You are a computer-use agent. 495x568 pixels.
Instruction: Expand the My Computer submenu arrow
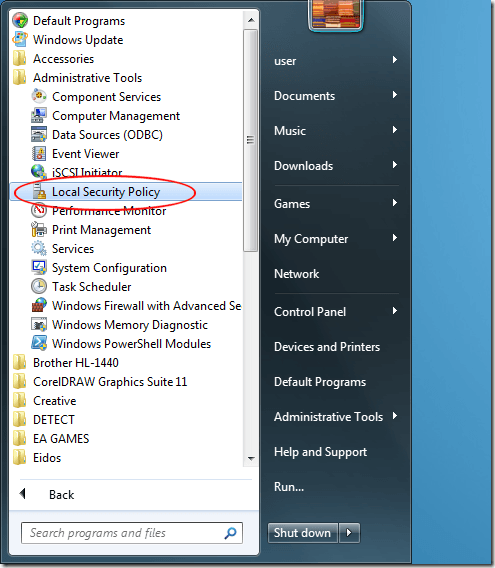click(395, 238)
